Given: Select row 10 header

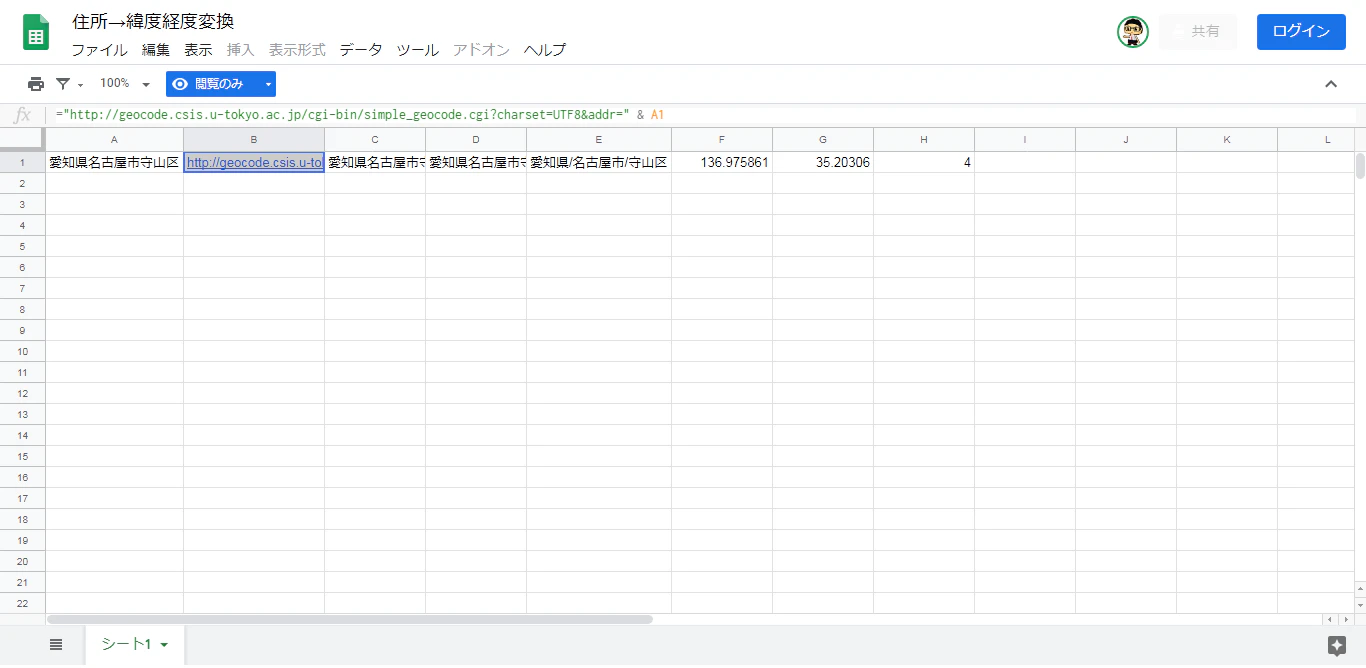Looking at the screenshot, I should click(22, 351).
